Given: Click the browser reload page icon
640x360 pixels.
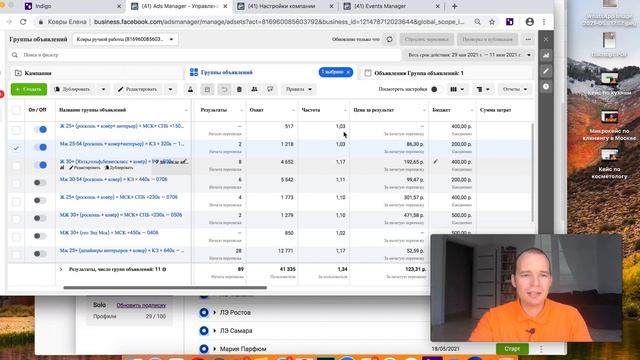Looking at the screenshot, I should pyautogui.click(x=23, y=22).
